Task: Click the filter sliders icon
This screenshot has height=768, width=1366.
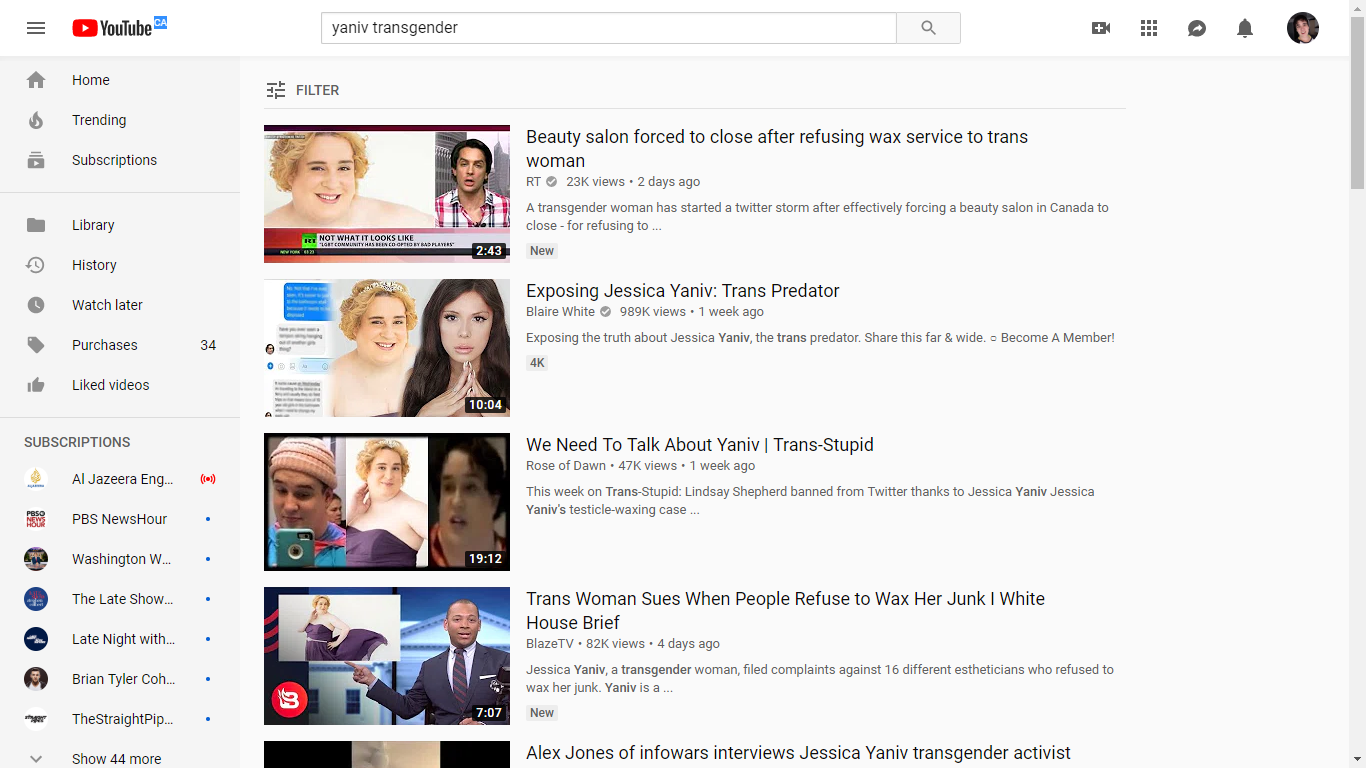Action: [276, 90]
